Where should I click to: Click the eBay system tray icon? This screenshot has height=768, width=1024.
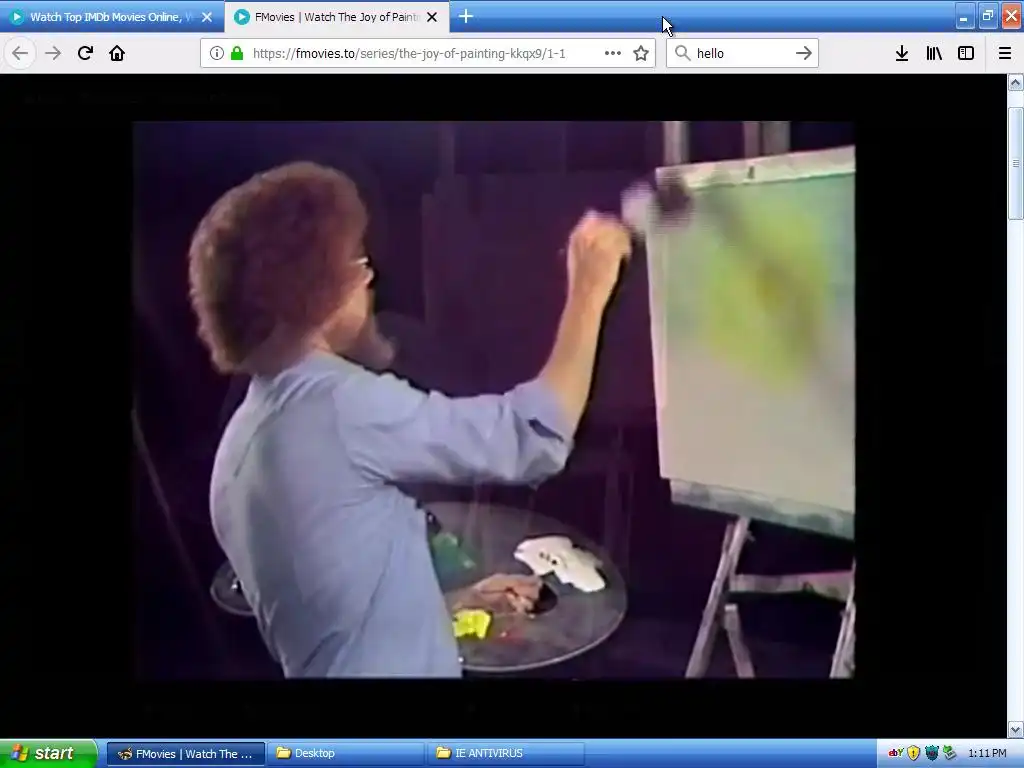(896, 753)
